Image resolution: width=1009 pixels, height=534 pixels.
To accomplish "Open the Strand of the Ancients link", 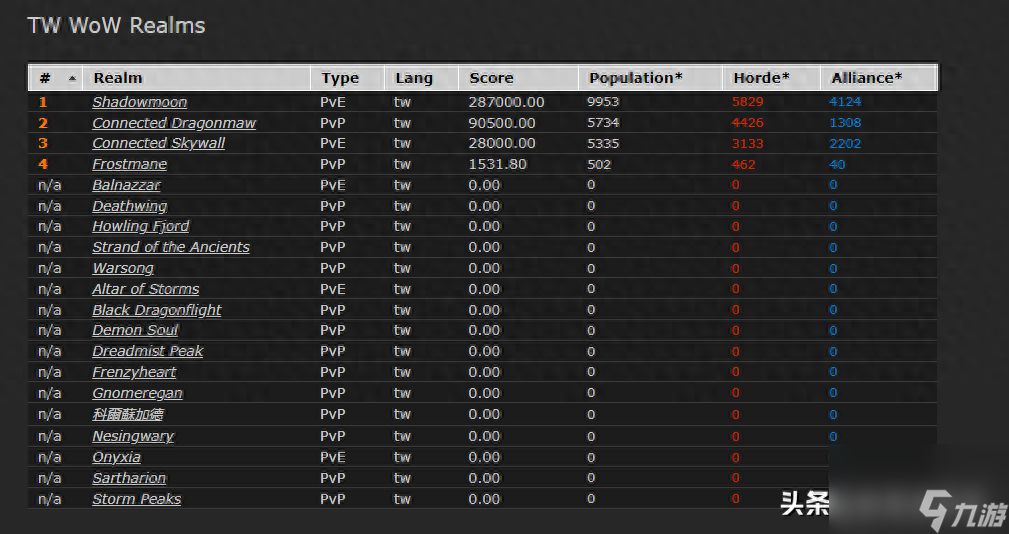I will click(x=171, y=247).
